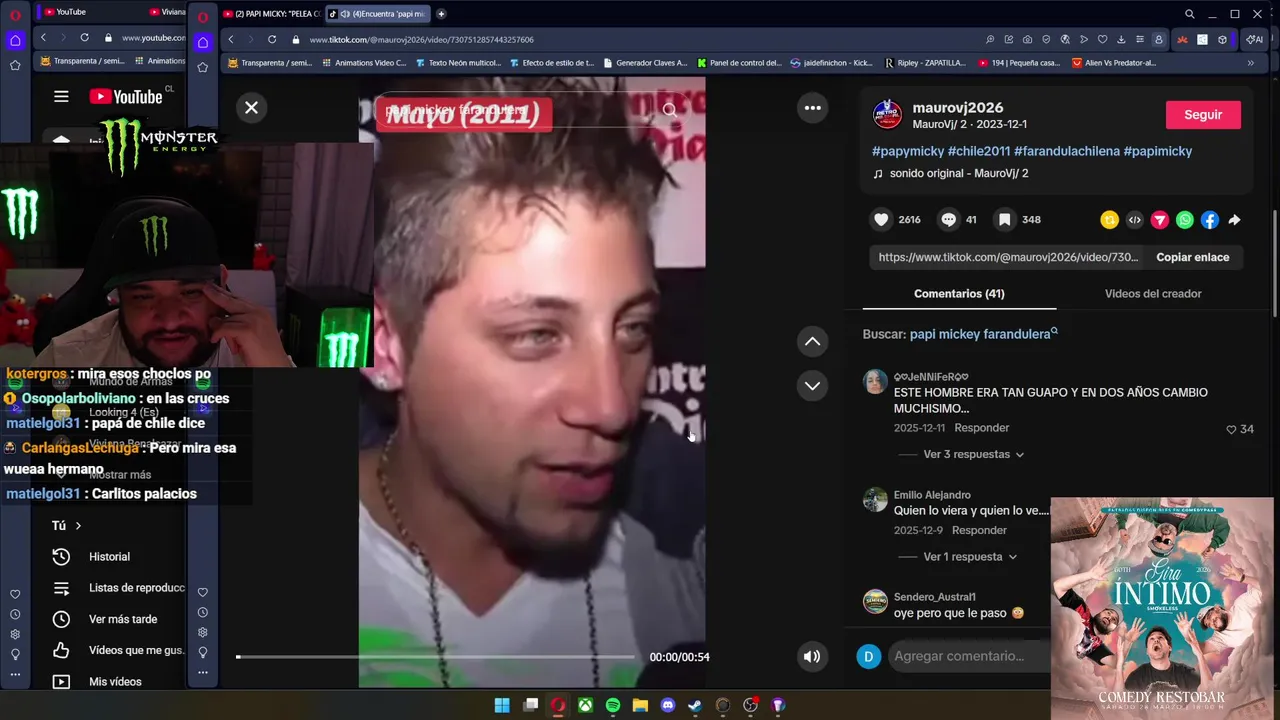Open Spotify from the taskbar
Viewport: 1280px width, 720px height.
pos(613,705)
